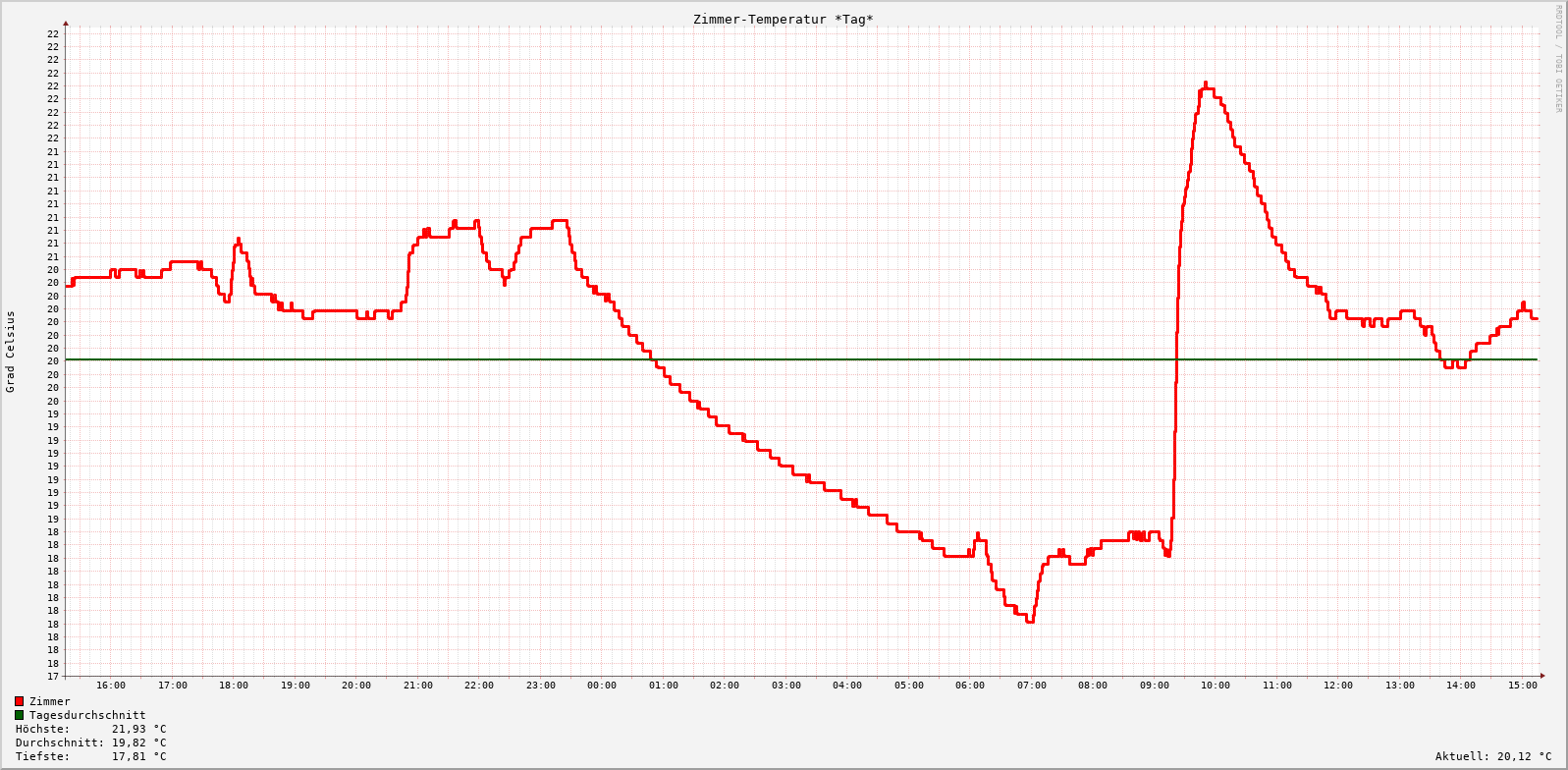This screenshot has height=770, width=1568.
Task: Click the y-axis arrowhead at the top
Action: 66,23
